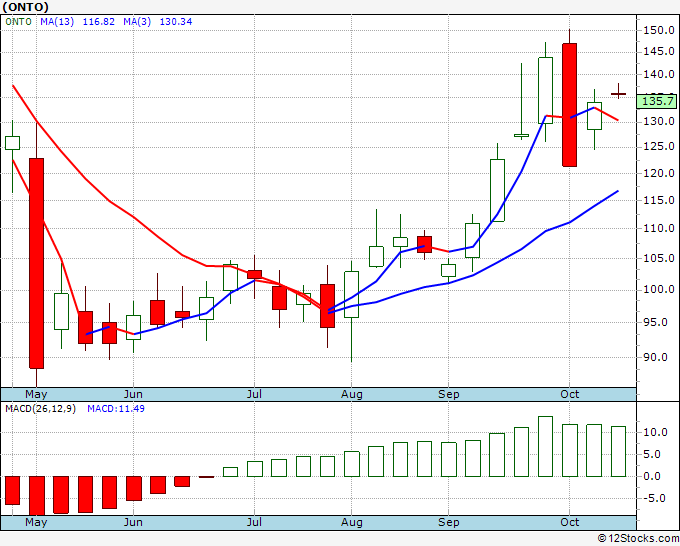The image size is (680, 546).
Task: Click the tallest green MACD histogram bar
Action: click(x=546, y=446)
